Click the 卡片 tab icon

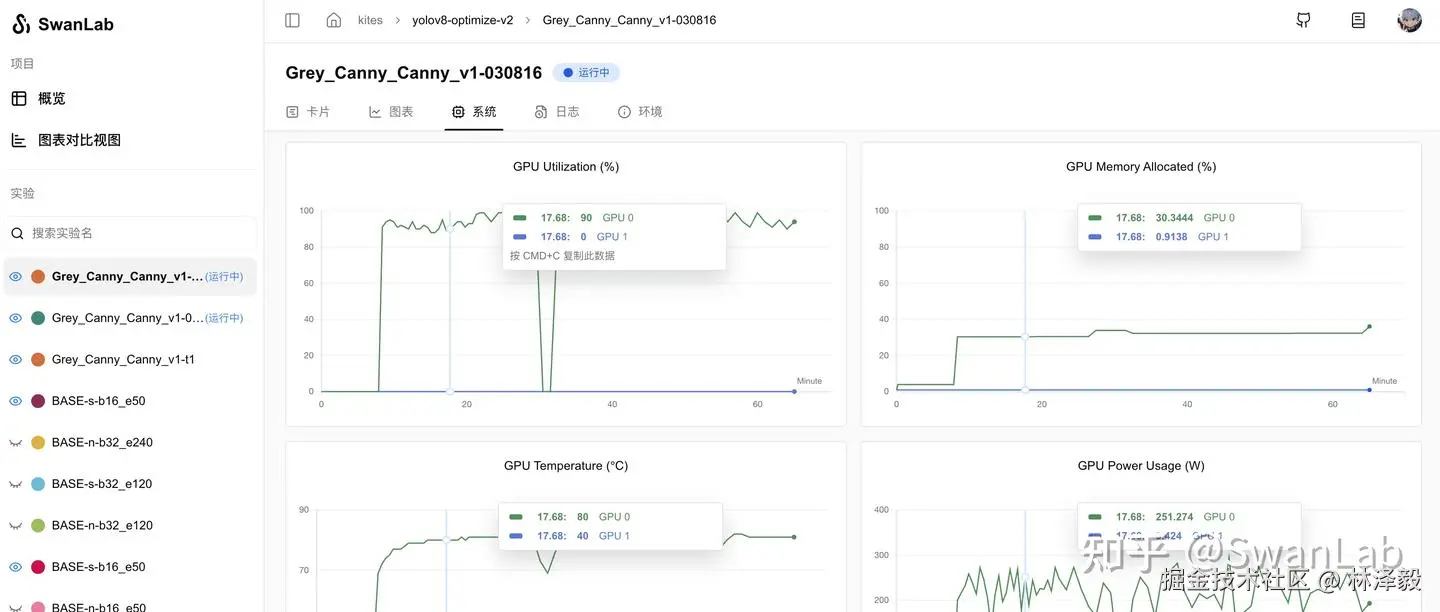(293, 112)
